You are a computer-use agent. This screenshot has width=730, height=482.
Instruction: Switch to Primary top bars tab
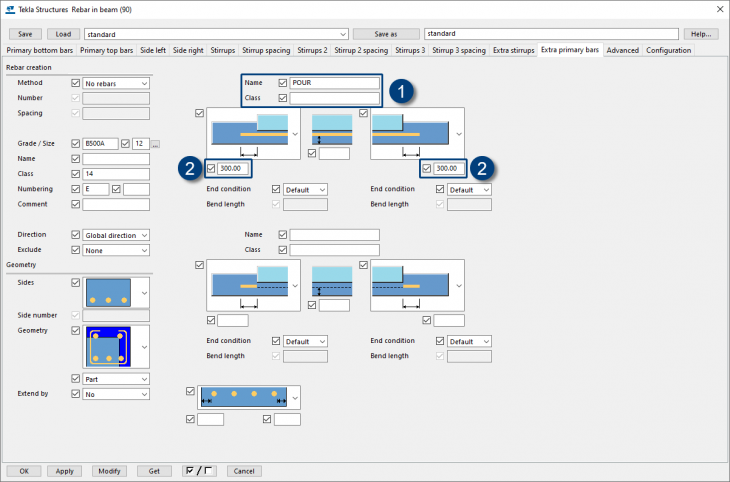coord(106,50)
